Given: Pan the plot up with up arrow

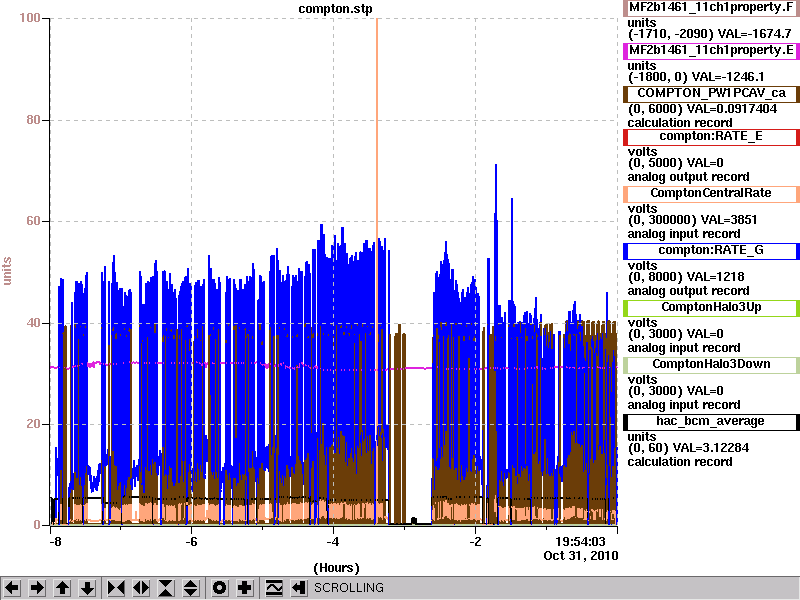Looking at the screenshot, I should coord(62,588).
